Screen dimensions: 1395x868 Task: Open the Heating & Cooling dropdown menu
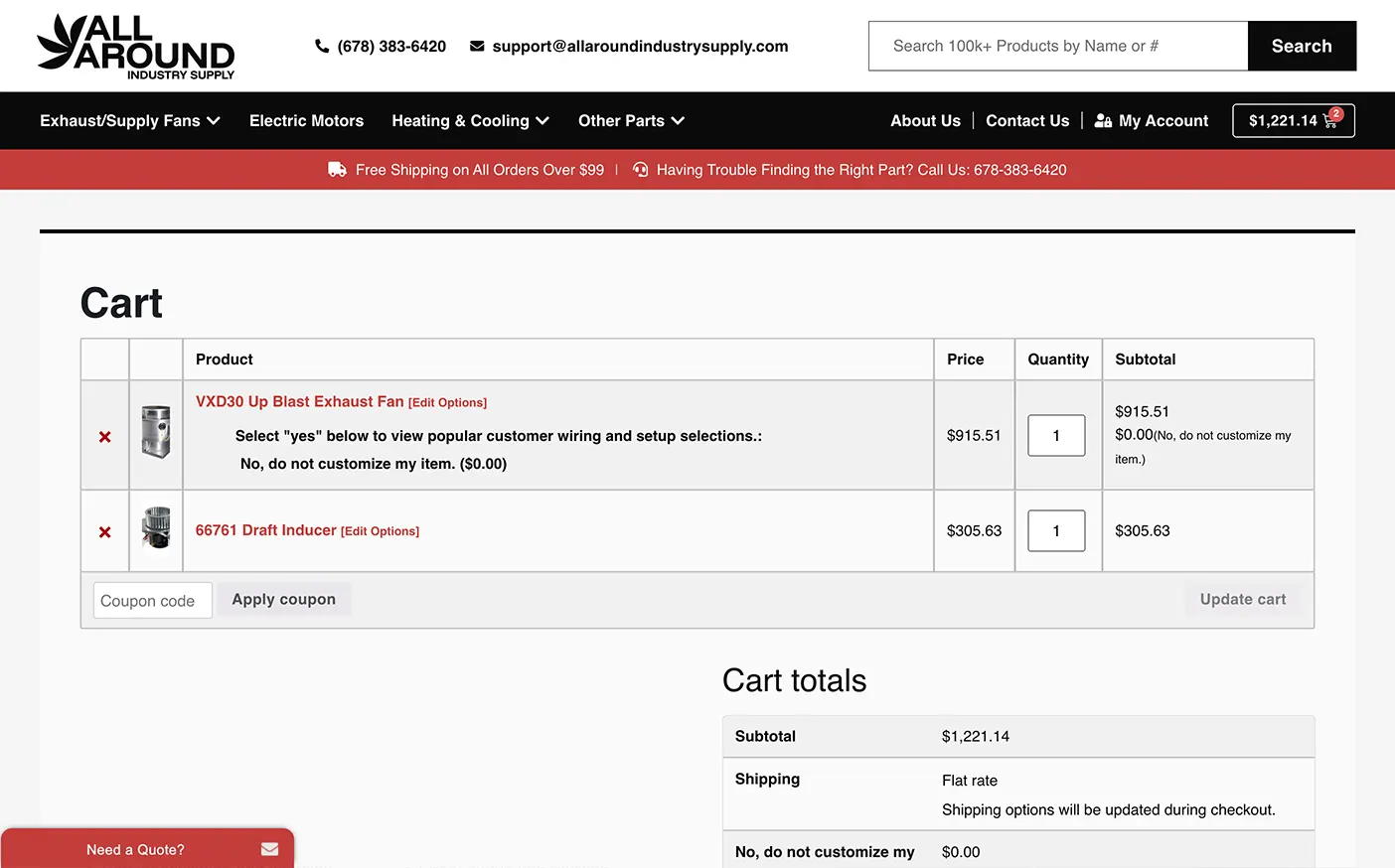tap(470, 120)
